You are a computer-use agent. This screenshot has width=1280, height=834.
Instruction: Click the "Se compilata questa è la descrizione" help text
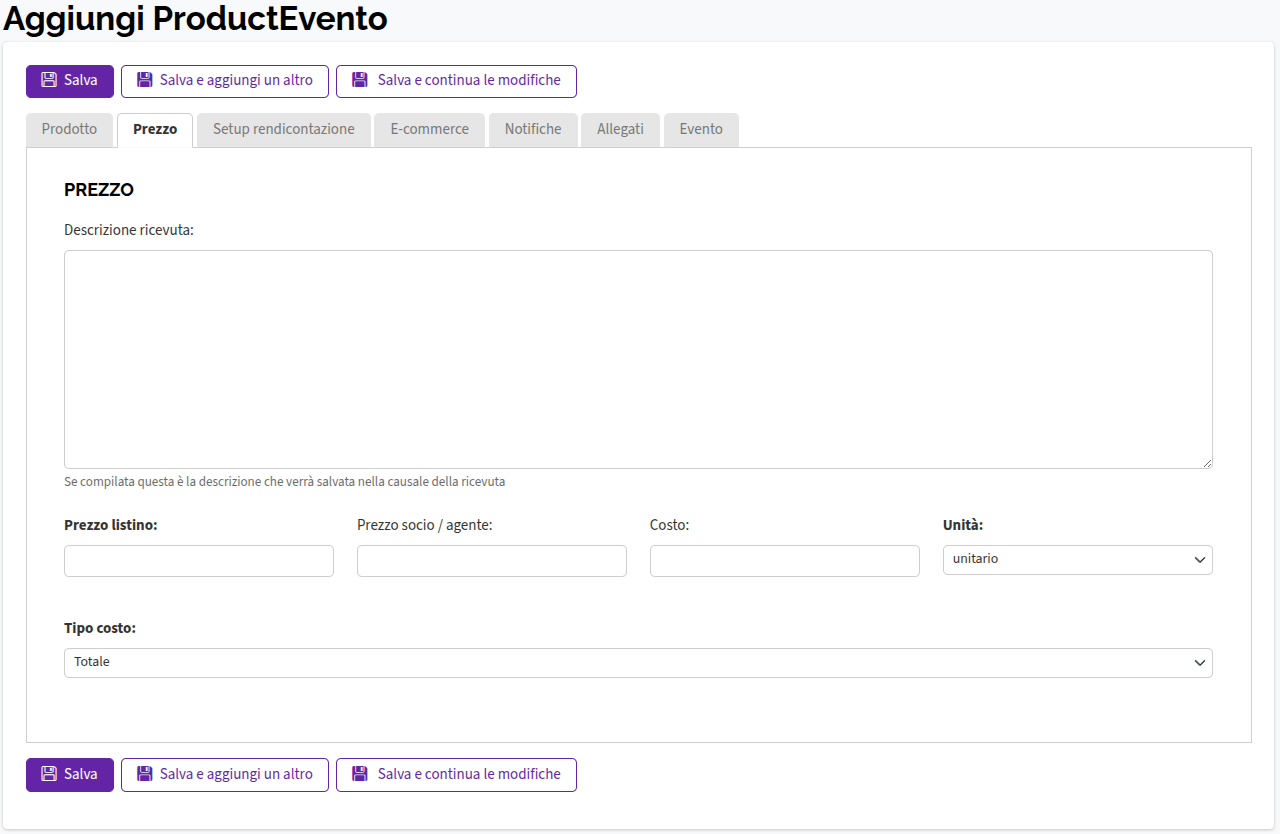[x=285, y=482]
